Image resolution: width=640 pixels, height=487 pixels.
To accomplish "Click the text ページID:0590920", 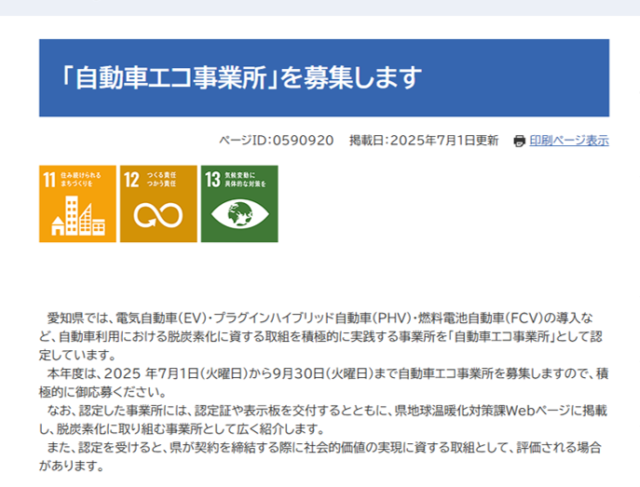I will click(x=276, y=140).
